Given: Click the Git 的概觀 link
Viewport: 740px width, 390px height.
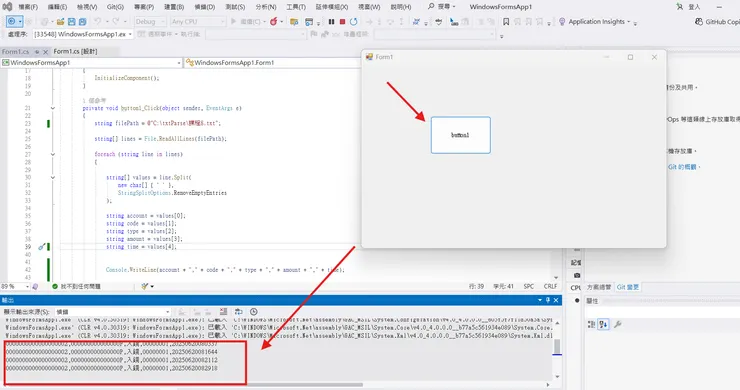Looking at the screenshot, I should 683,167.
